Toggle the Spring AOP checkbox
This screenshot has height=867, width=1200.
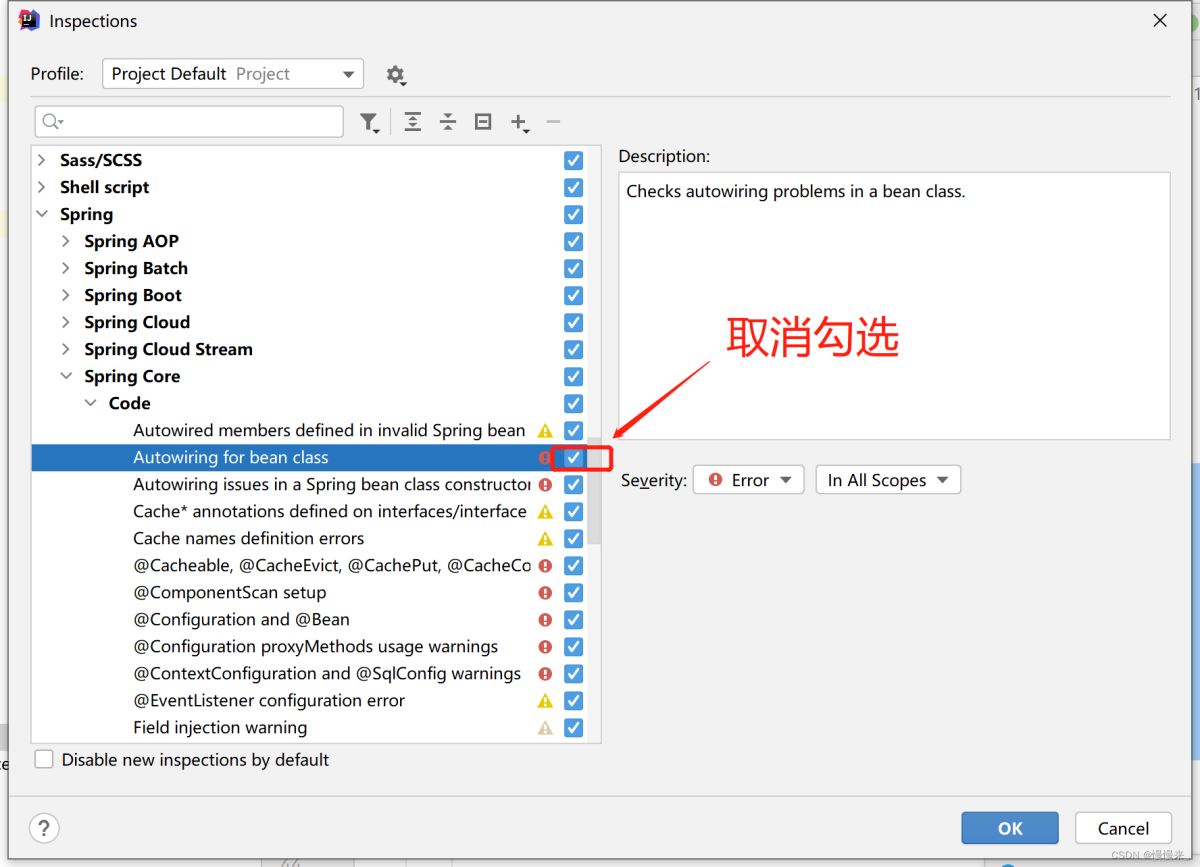(573, 241)
